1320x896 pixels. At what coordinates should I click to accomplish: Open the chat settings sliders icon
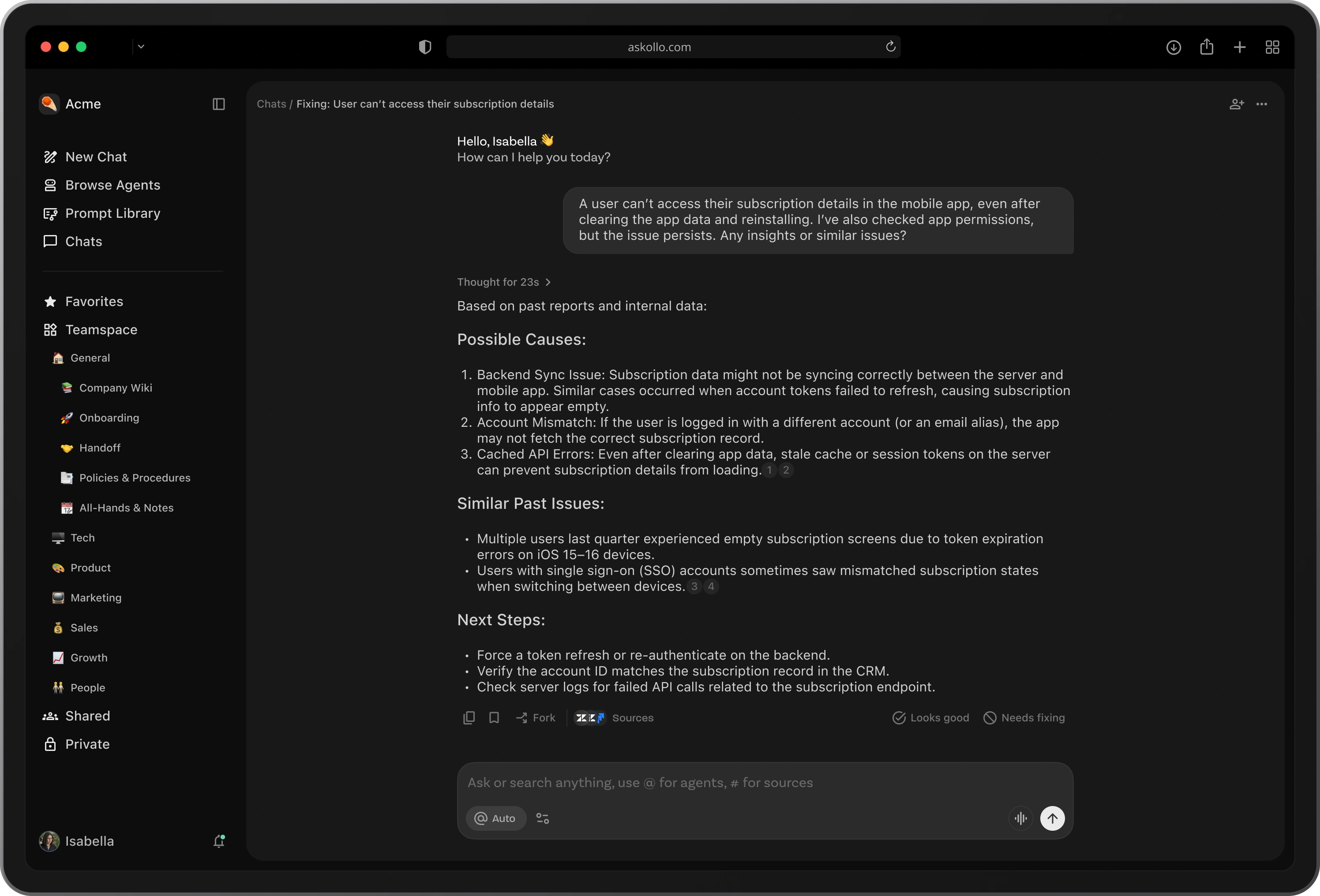coord(543,818)
